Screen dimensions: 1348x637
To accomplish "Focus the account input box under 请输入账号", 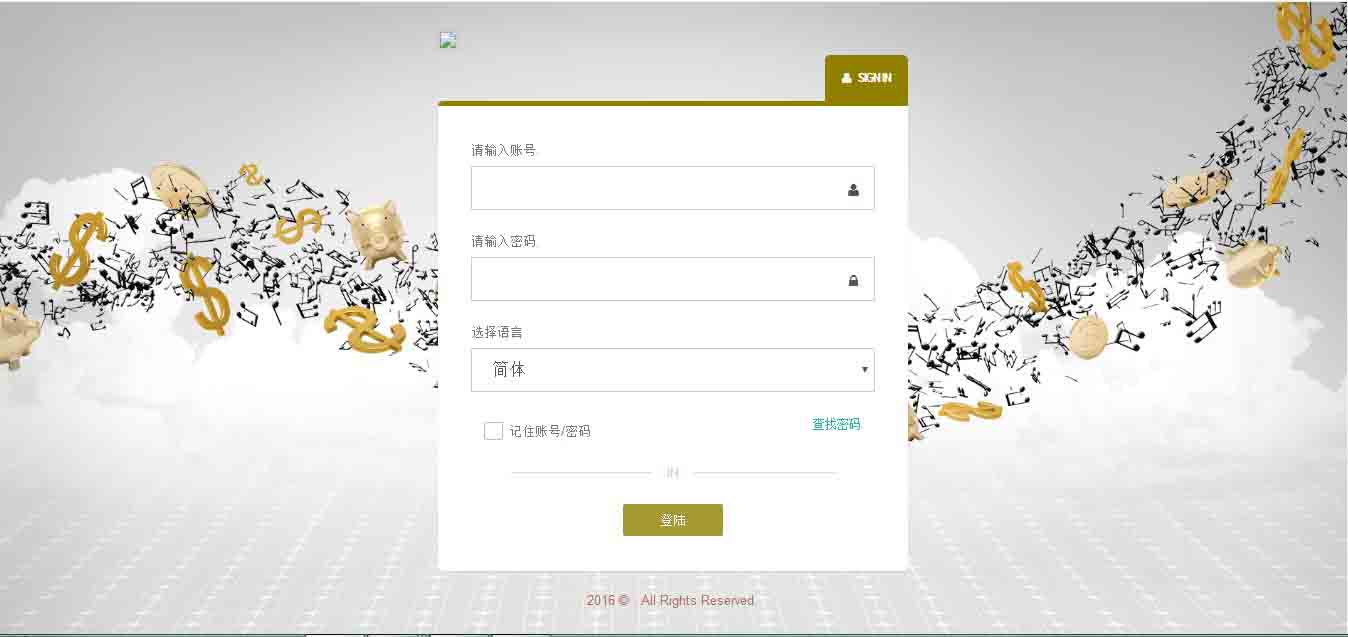I will click(x=673, y=188).
